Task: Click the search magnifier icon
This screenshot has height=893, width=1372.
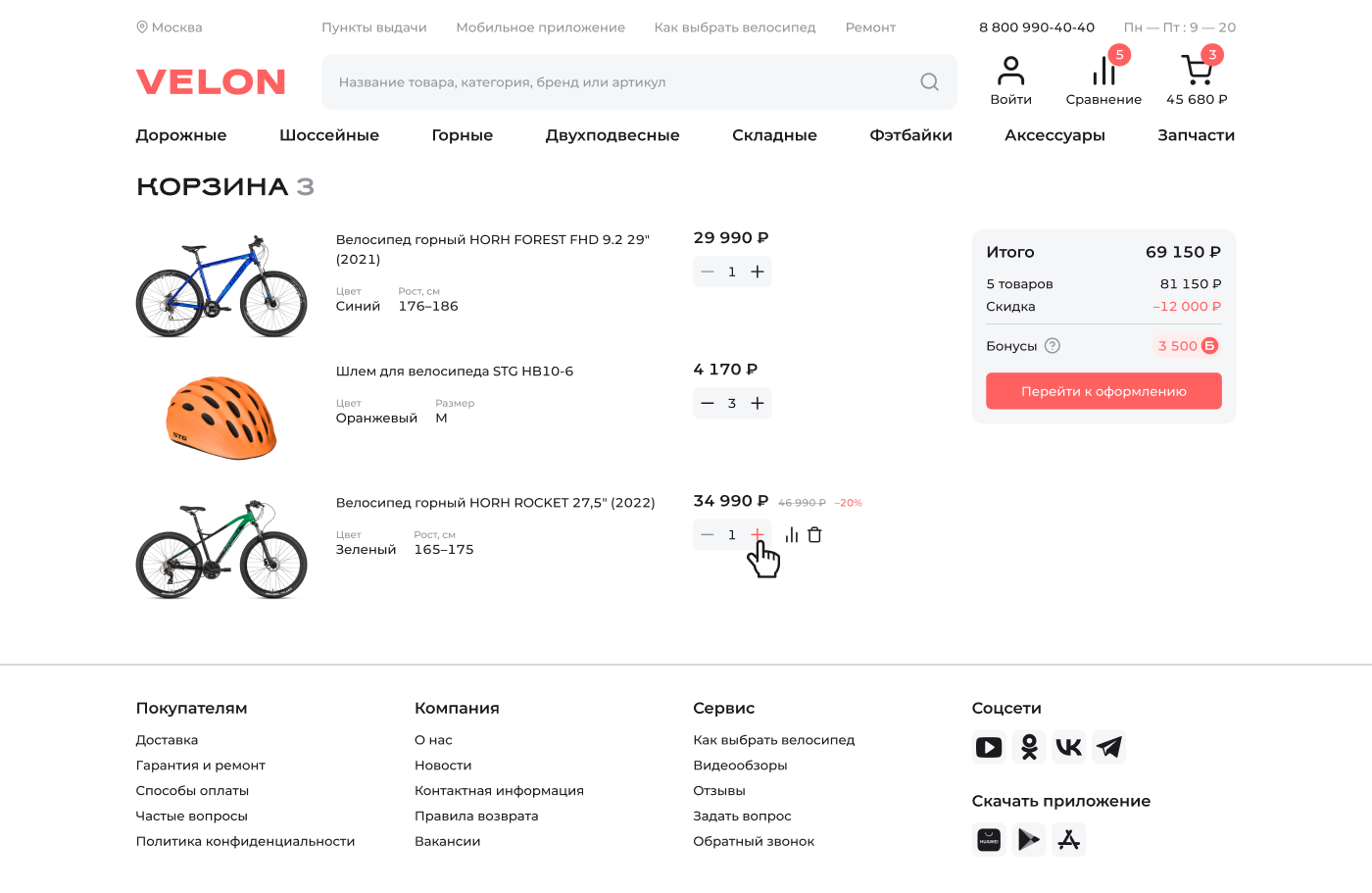Action: tap(929, 82)
